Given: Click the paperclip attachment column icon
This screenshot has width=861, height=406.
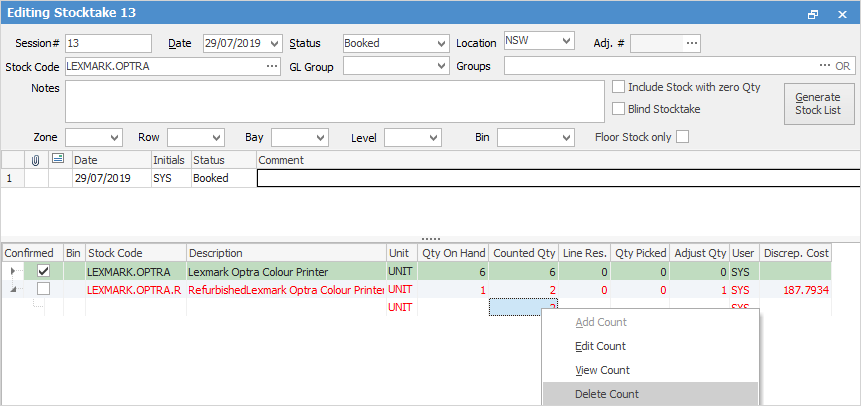Looking at the screenshot, I should pyautogui.click(x=35, y=160).
